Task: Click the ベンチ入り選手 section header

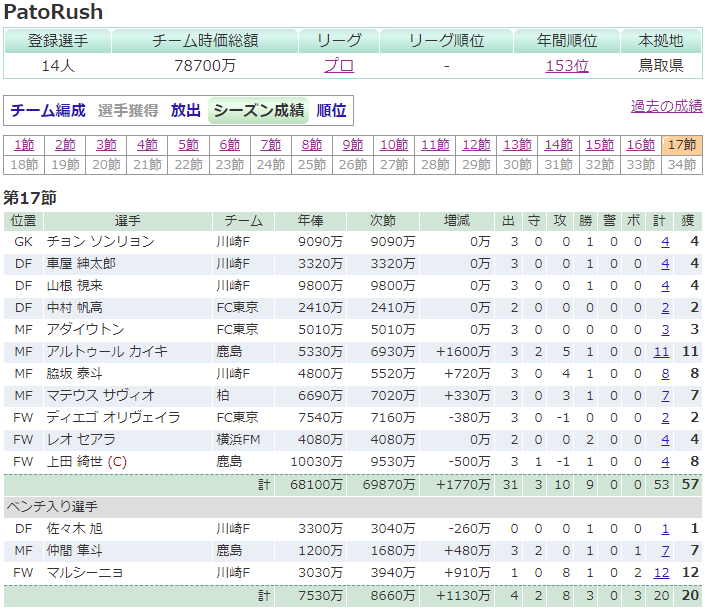Action: (353, 507)
